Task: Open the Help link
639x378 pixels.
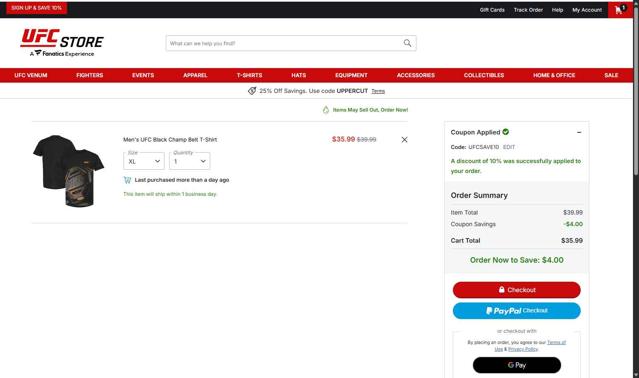Action: (x=557, y=10)
